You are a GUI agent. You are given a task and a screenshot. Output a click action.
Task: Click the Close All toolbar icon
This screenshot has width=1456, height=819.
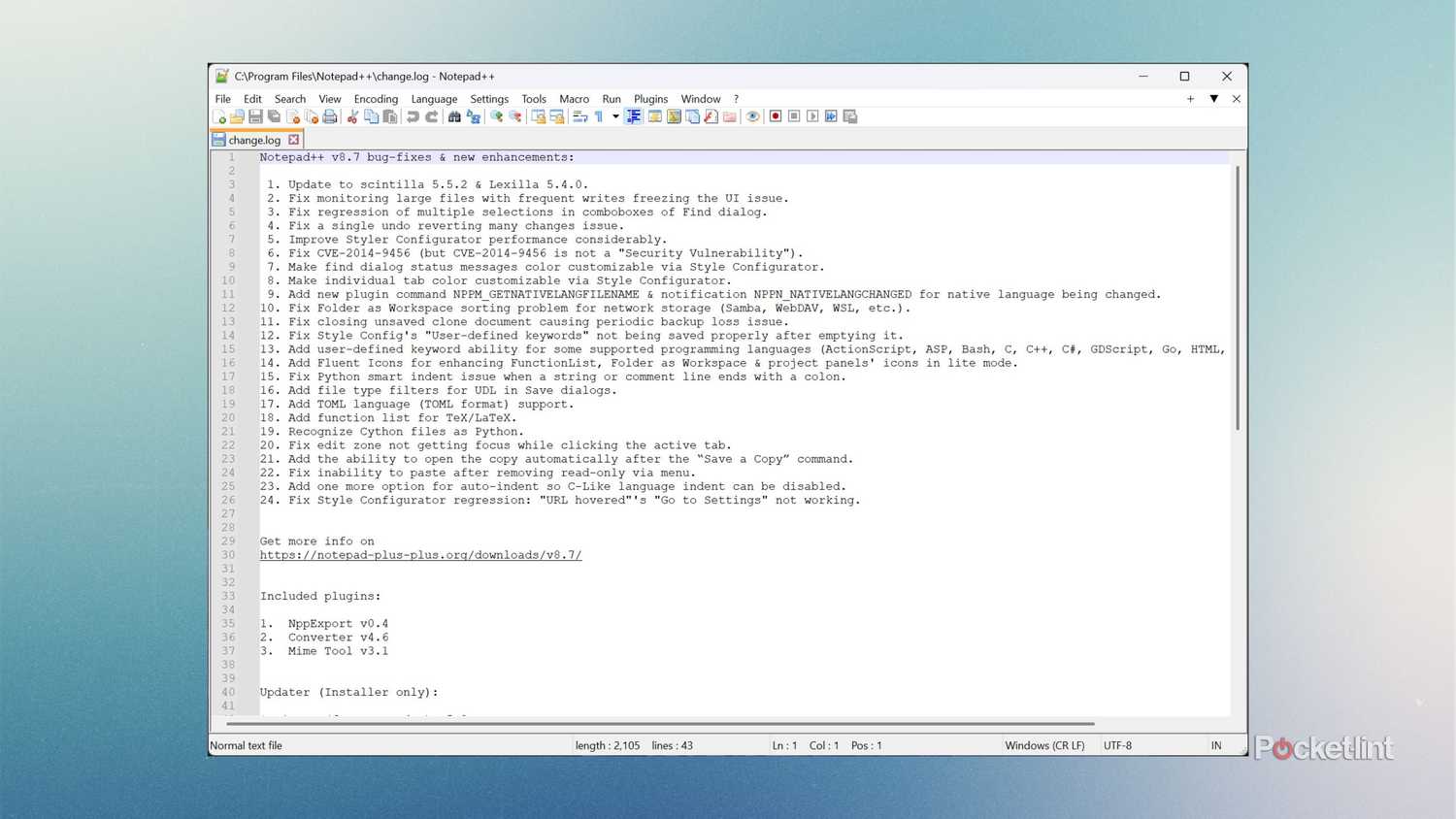coord(312,116)
